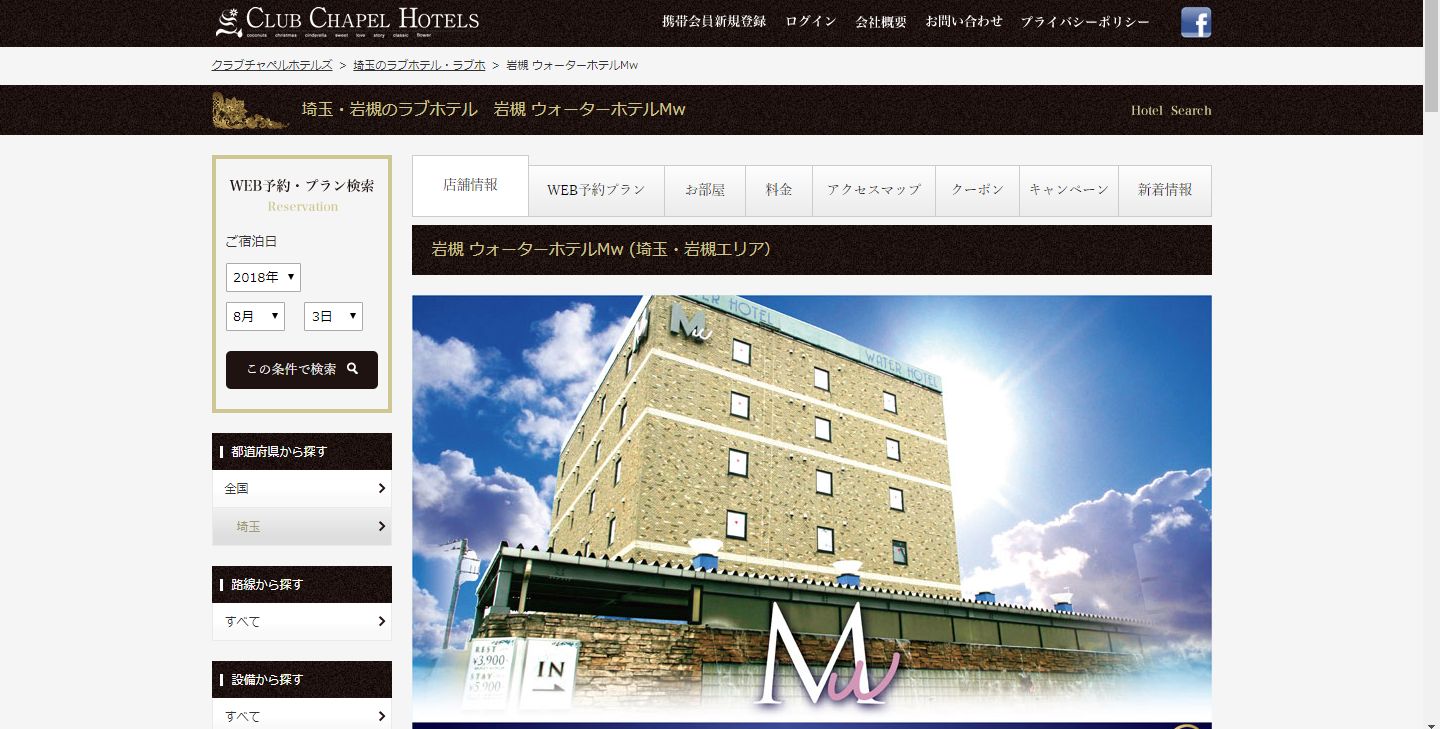
Task: Open the クーポン tab
Action: 977,190
